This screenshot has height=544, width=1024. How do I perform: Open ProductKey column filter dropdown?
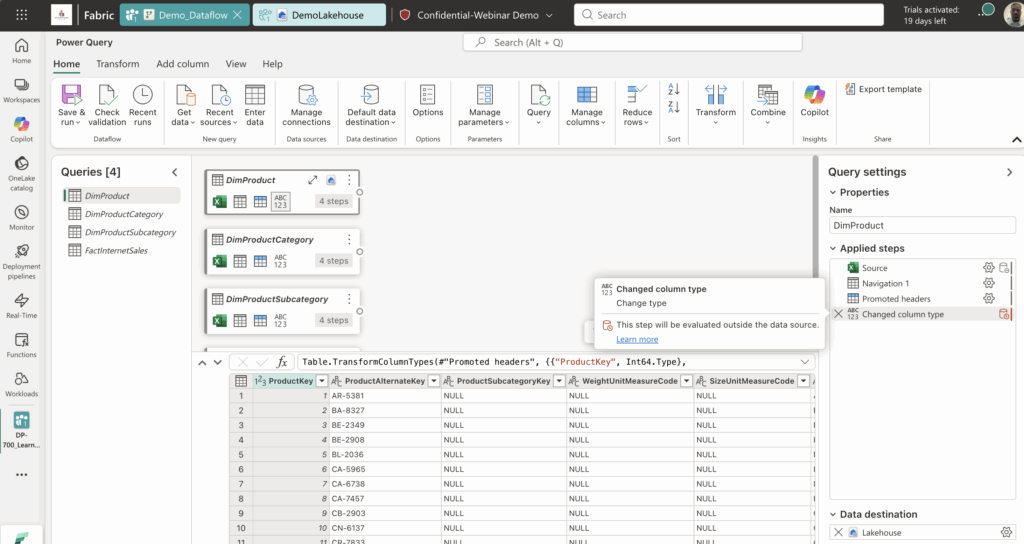[321, 381]
